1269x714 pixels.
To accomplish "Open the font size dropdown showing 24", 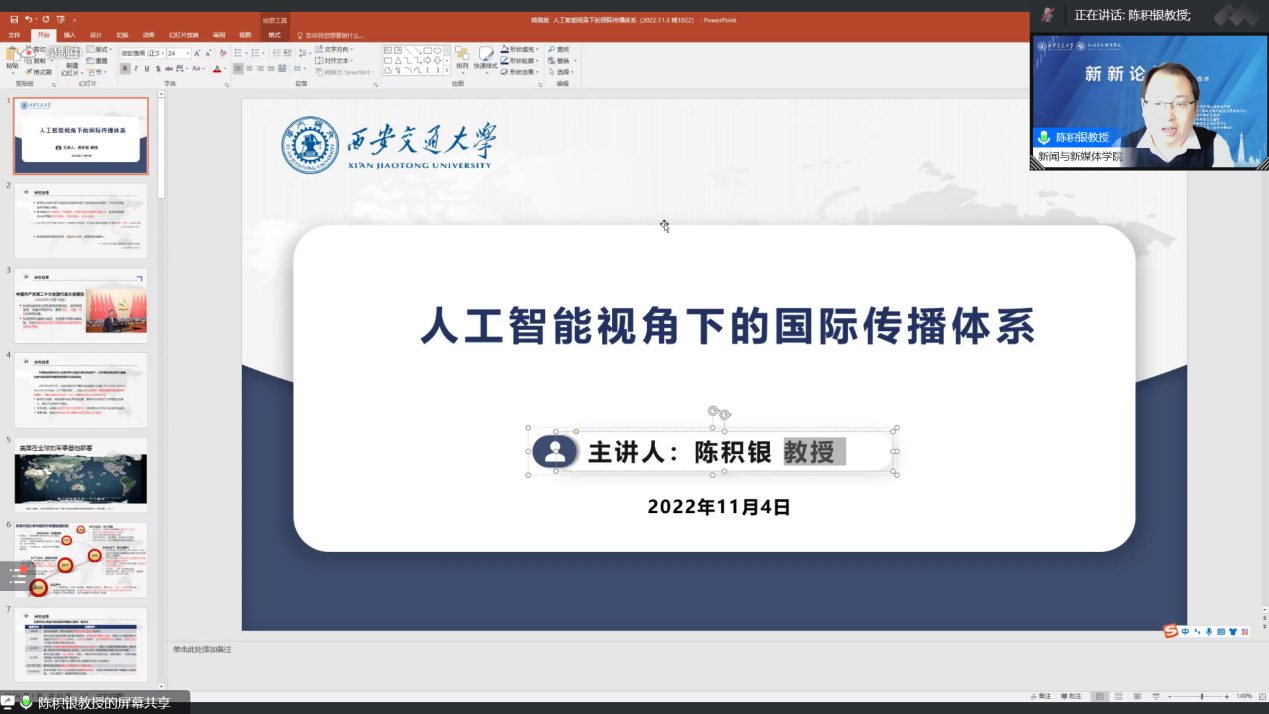I will tap(178, 53).
